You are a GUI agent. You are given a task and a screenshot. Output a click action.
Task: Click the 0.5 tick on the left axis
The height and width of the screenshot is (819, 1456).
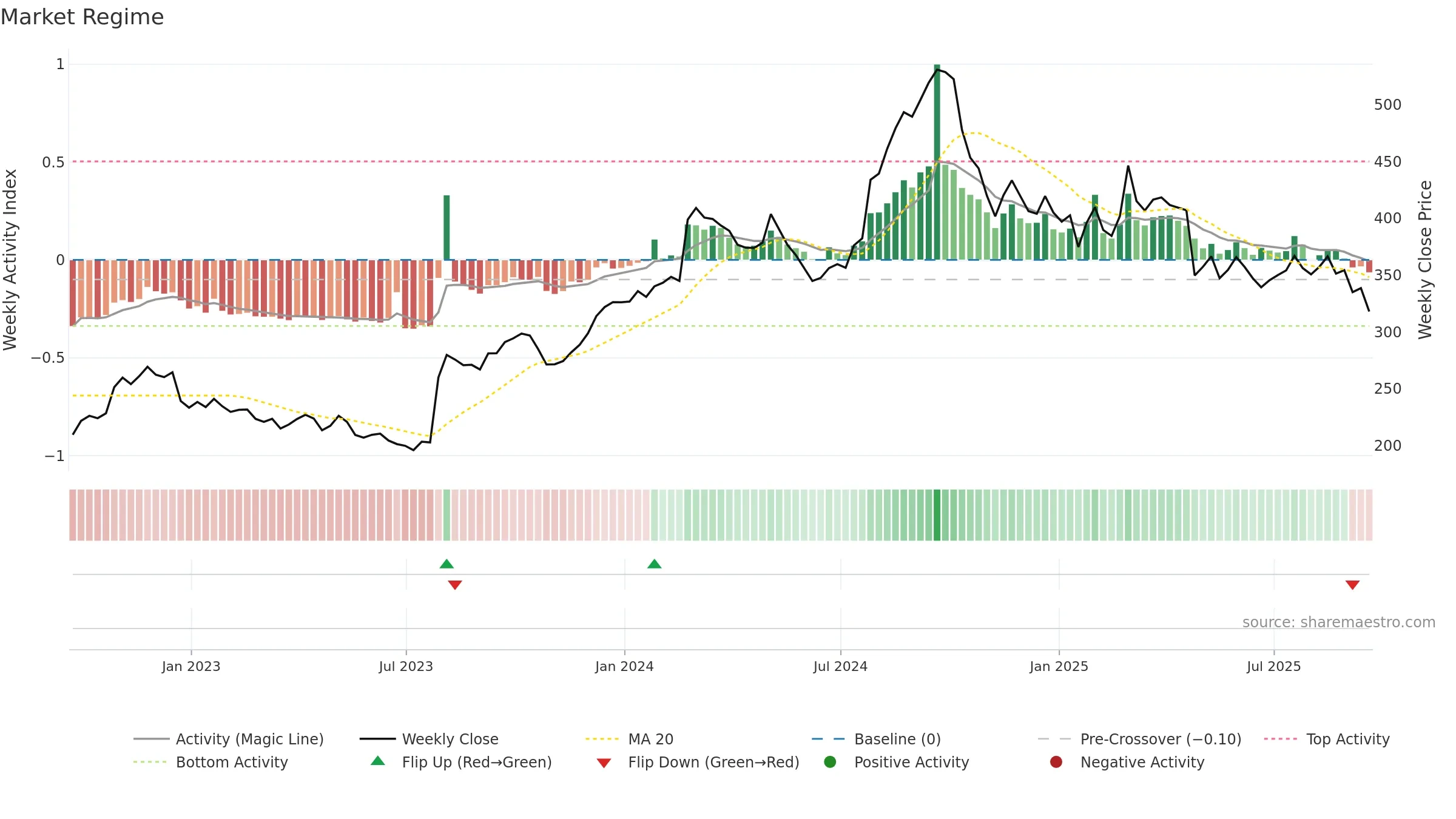(x=53, y=162)
